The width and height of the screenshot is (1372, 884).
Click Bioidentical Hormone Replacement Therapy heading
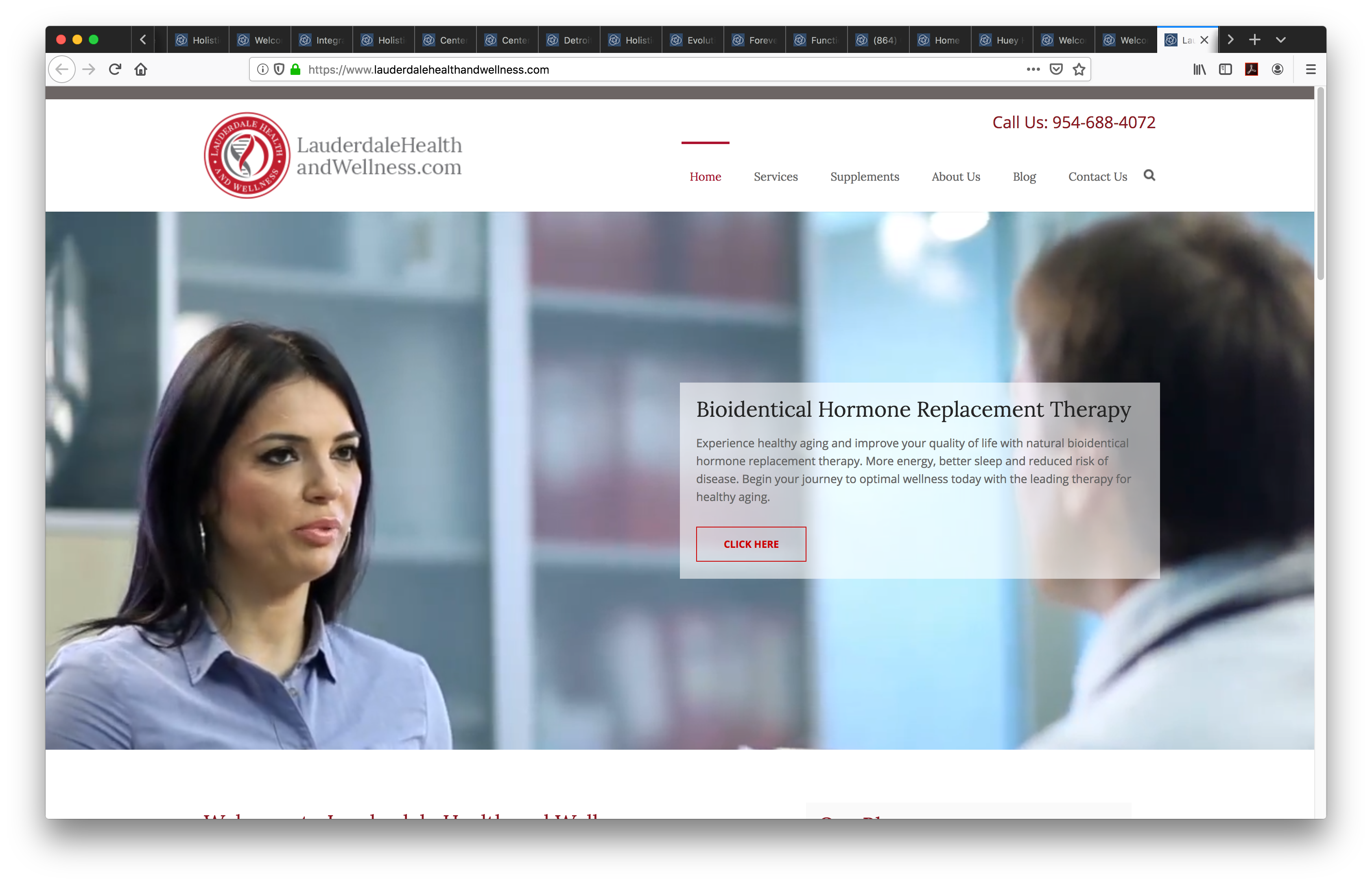pyautogui.click(x=913, y=410)
